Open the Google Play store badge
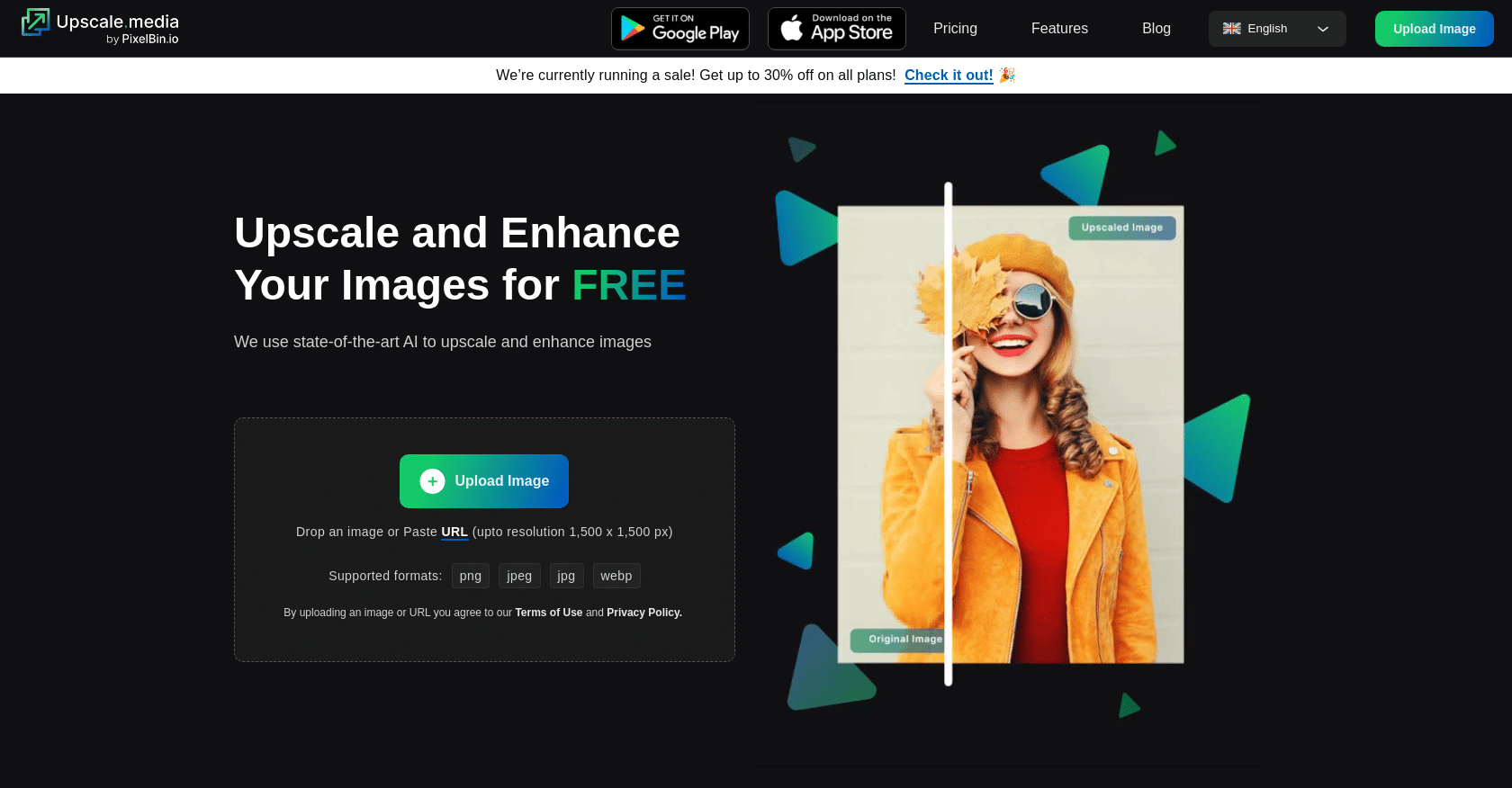 [x=680, y=29]
